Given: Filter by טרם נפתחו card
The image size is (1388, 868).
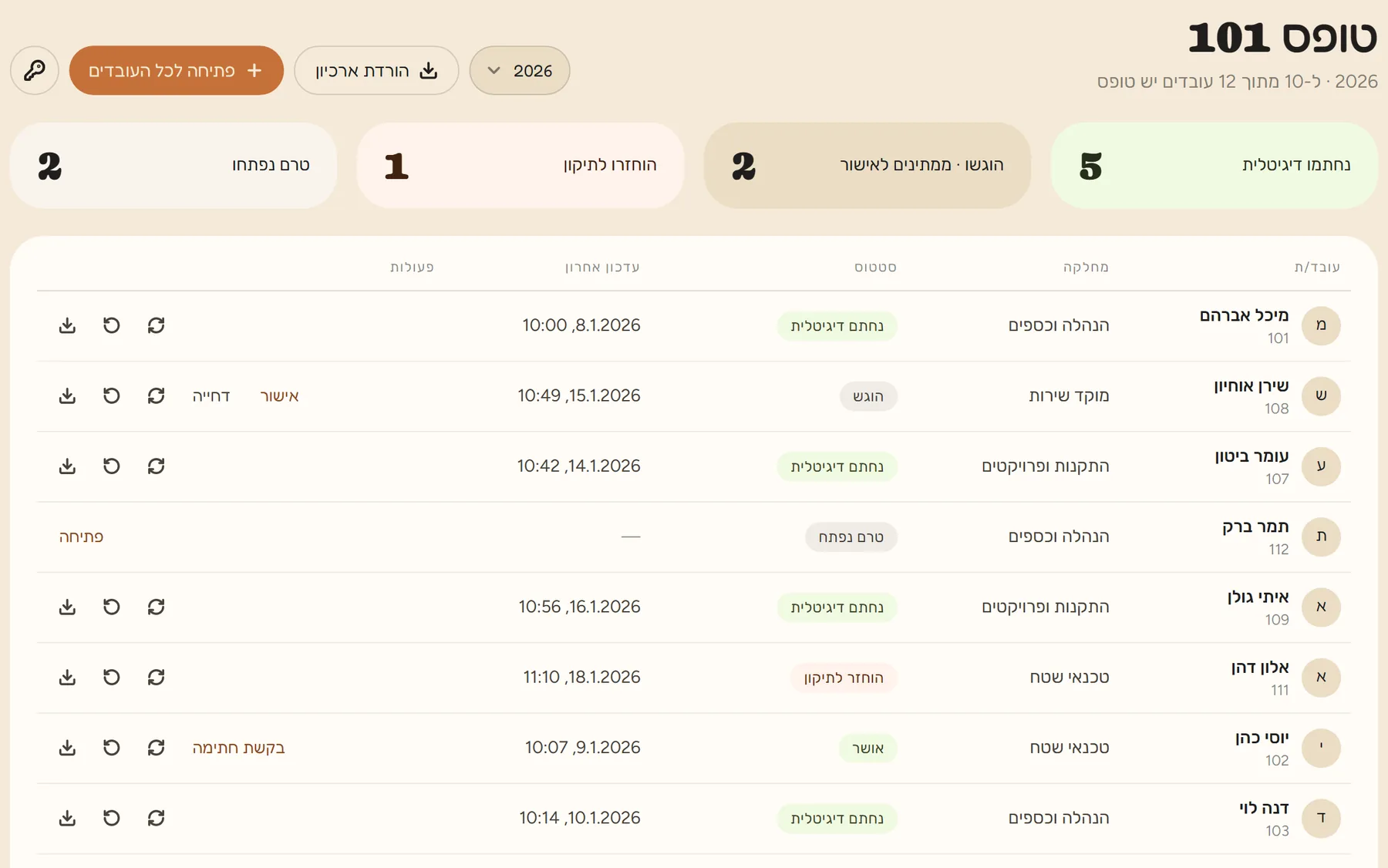Looking at the screenshot, I should pyautogui.click(x=173, y=166).
